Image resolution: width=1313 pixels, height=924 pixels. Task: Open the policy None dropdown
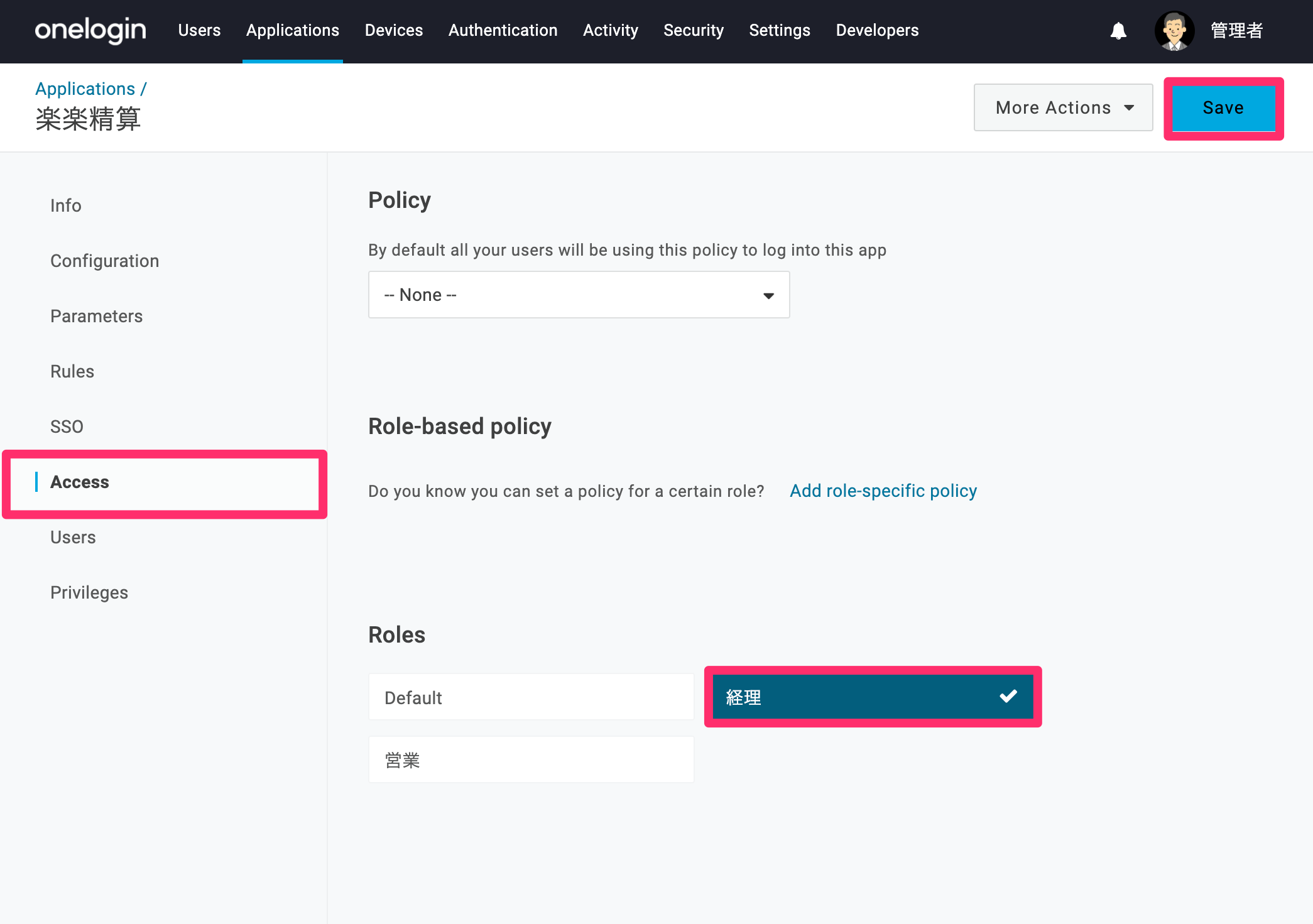[579, 295]
